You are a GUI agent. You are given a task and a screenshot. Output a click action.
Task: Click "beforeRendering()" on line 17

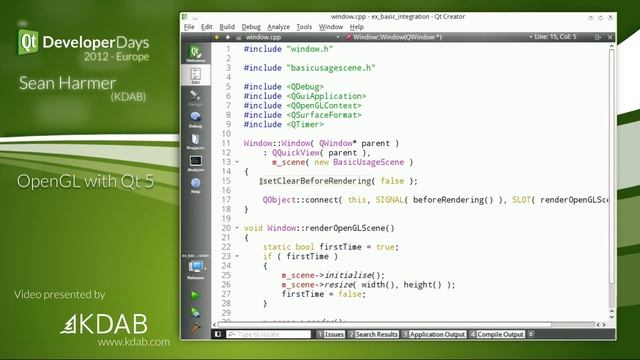point(453,200)
